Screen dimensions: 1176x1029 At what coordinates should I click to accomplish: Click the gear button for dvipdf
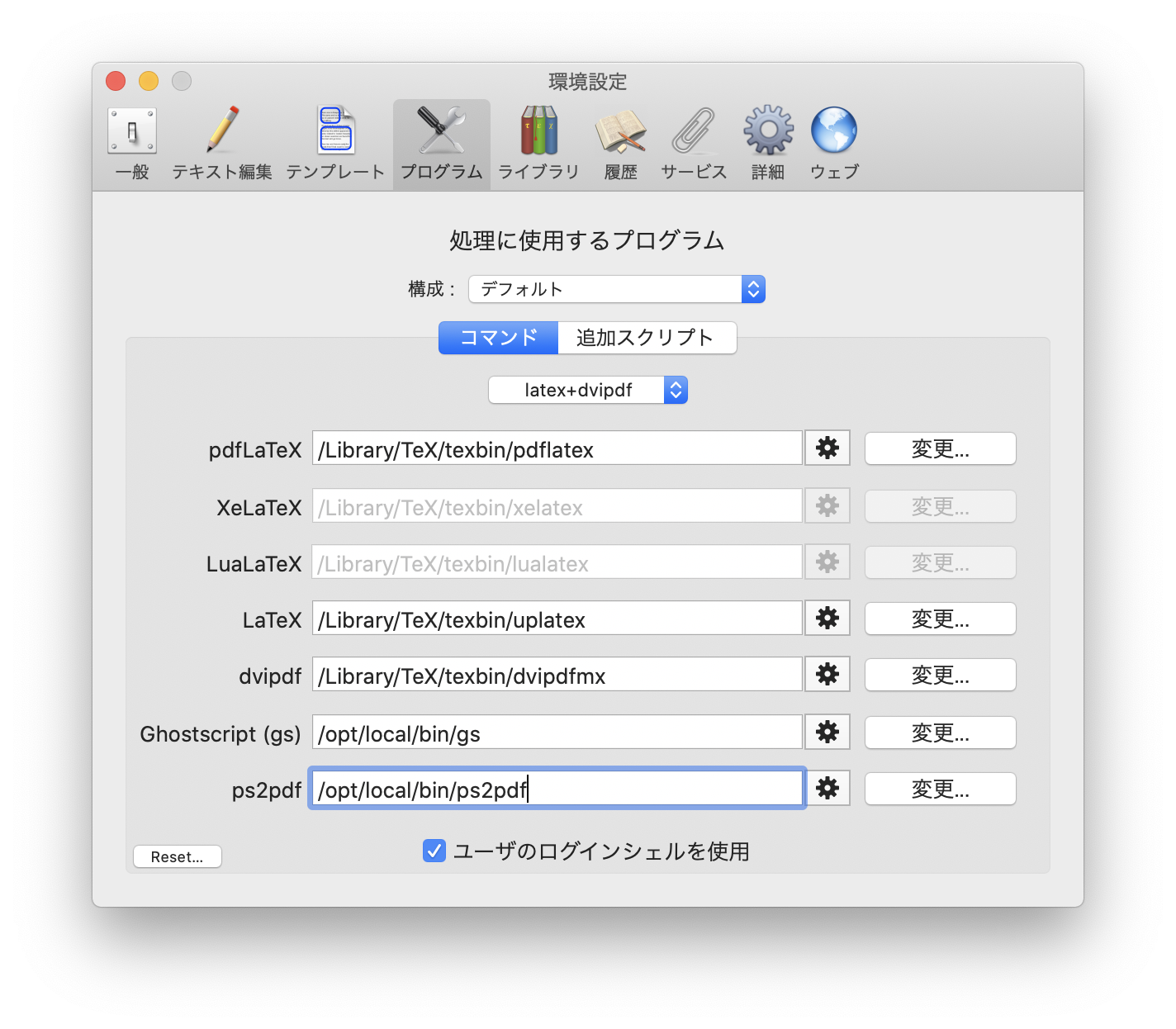tap(827, 674)
